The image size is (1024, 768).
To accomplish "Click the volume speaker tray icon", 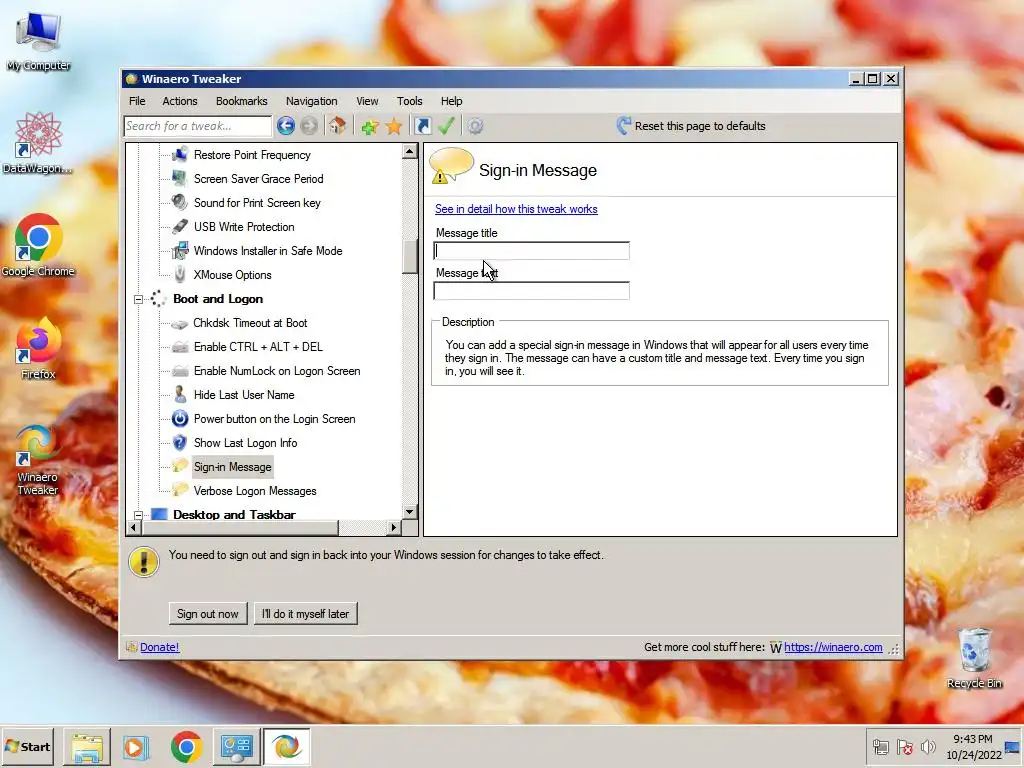I will coord(927,746).
